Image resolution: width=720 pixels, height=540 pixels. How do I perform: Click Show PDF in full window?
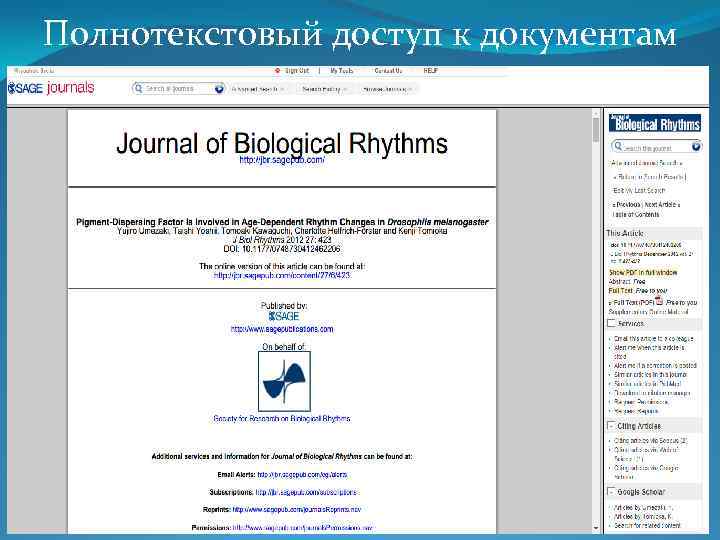point(643,273)
